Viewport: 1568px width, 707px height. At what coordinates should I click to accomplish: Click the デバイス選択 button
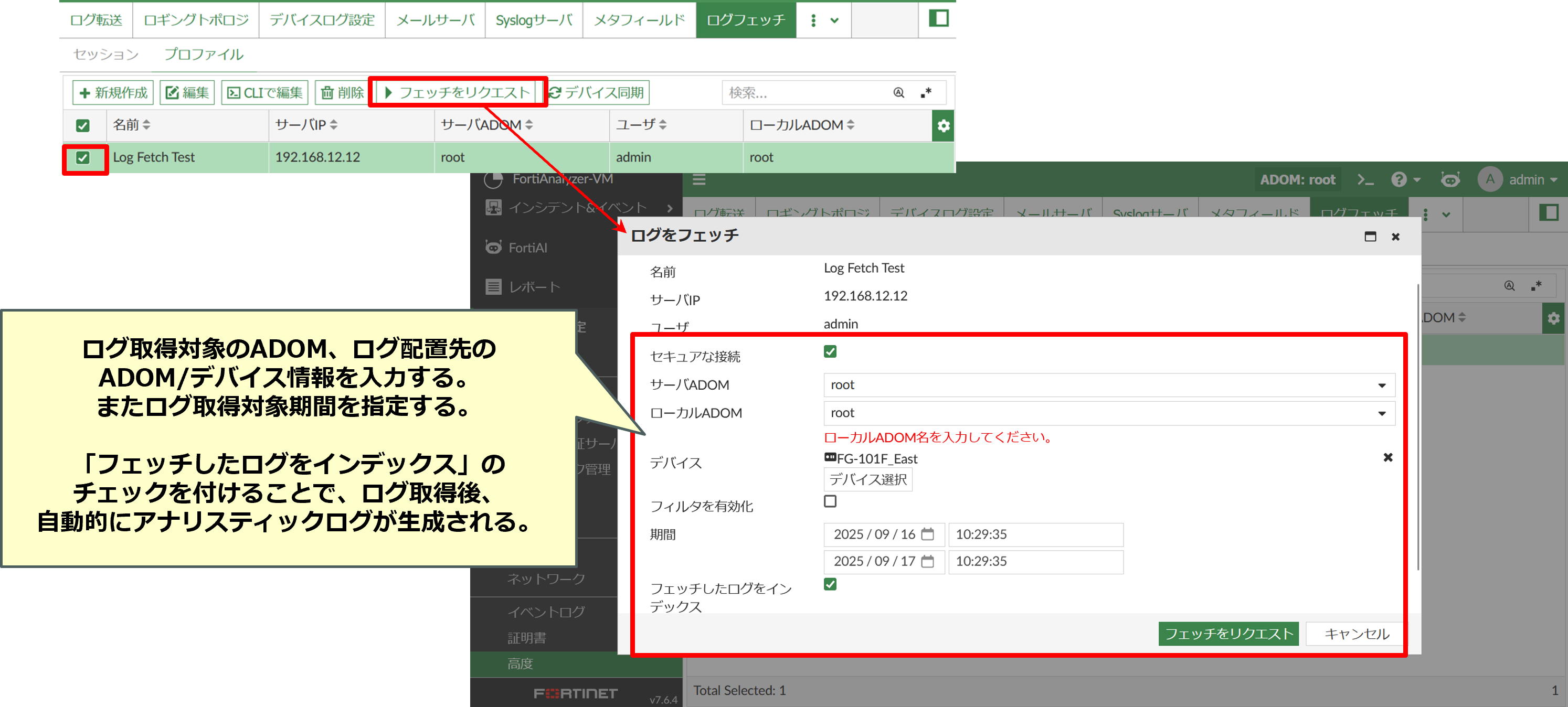point(867,479)
